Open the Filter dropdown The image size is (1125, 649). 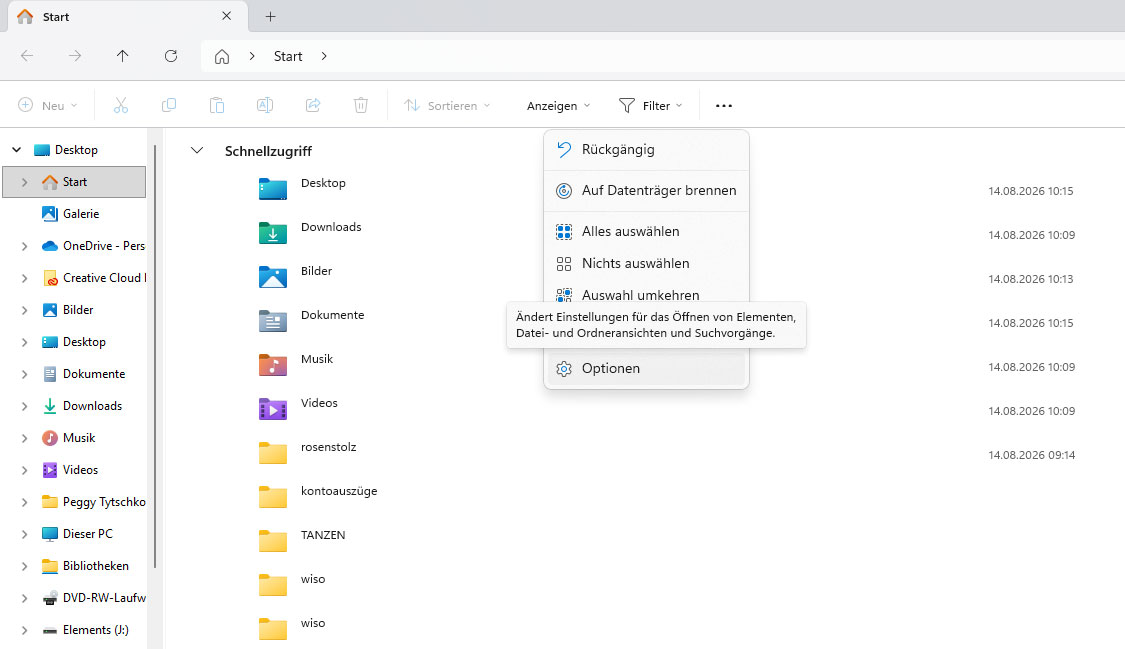tap(651, 105)
